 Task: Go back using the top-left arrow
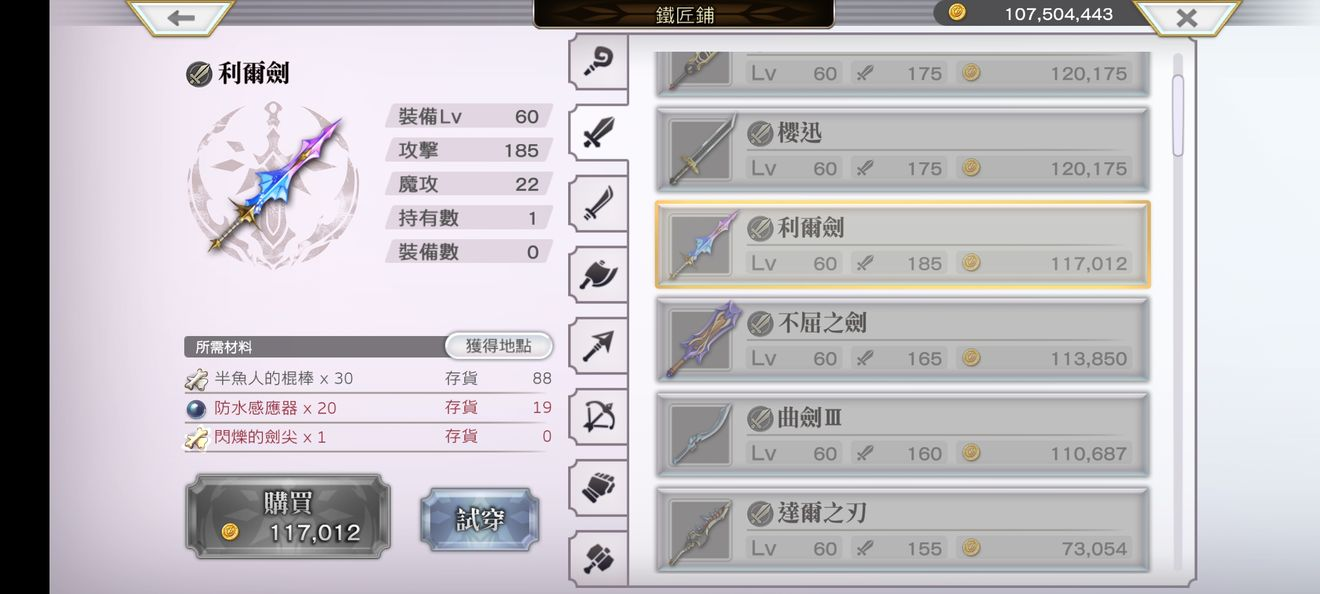point(181,17)
